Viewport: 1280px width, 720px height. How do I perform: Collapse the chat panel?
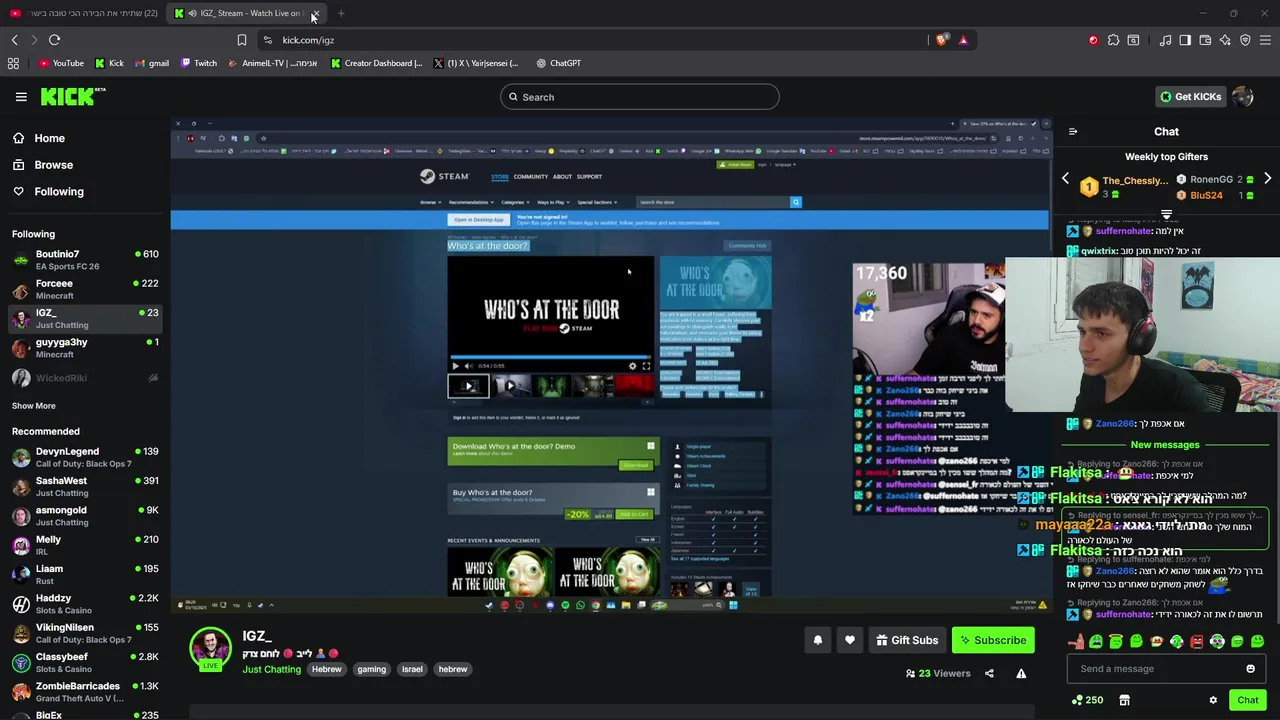[1073, 131]
